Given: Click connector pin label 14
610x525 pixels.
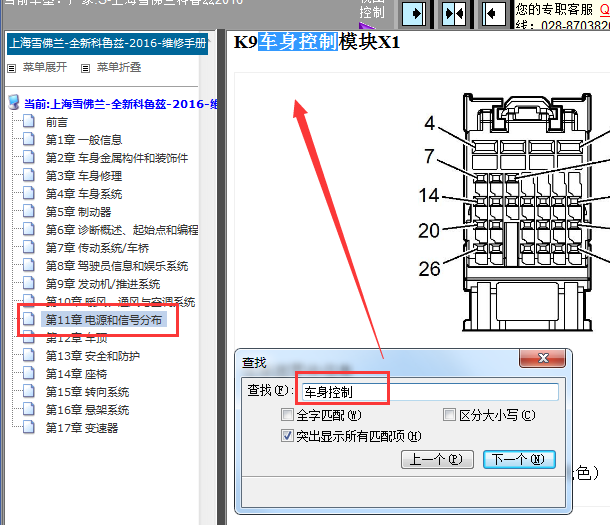Looking at the screenshot, I should [428, 195].
